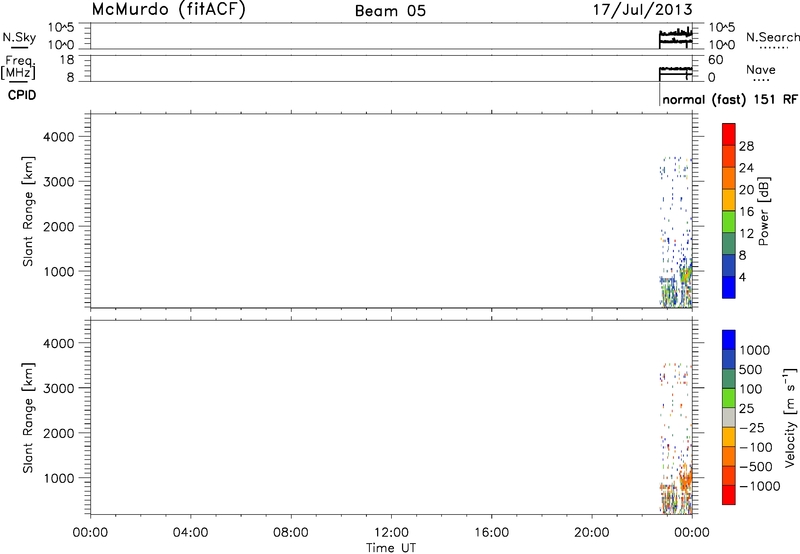Click the orange velocity data cluster near 1000 km
This screenshot has height=554, width=800.
[x=686, y=479]
